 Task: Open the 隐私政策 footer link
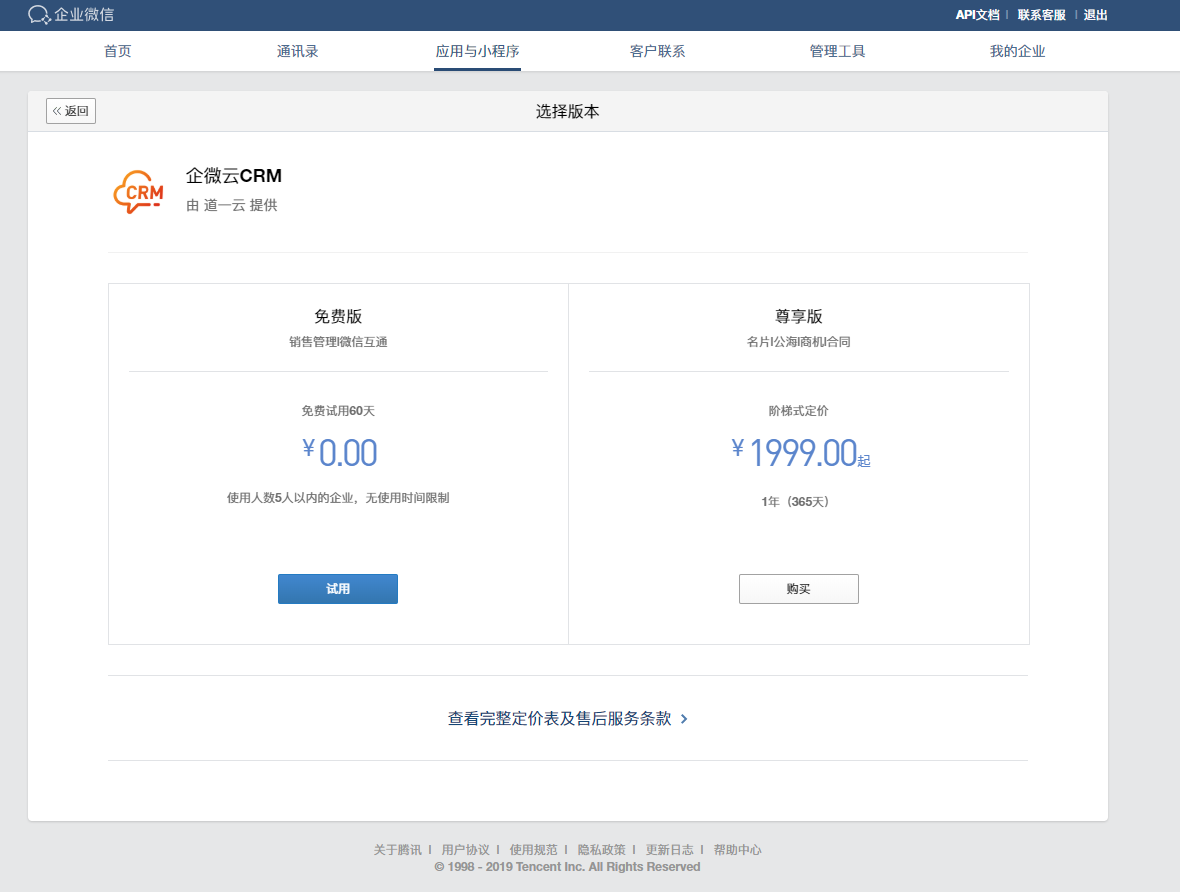(x=601, y=850)
